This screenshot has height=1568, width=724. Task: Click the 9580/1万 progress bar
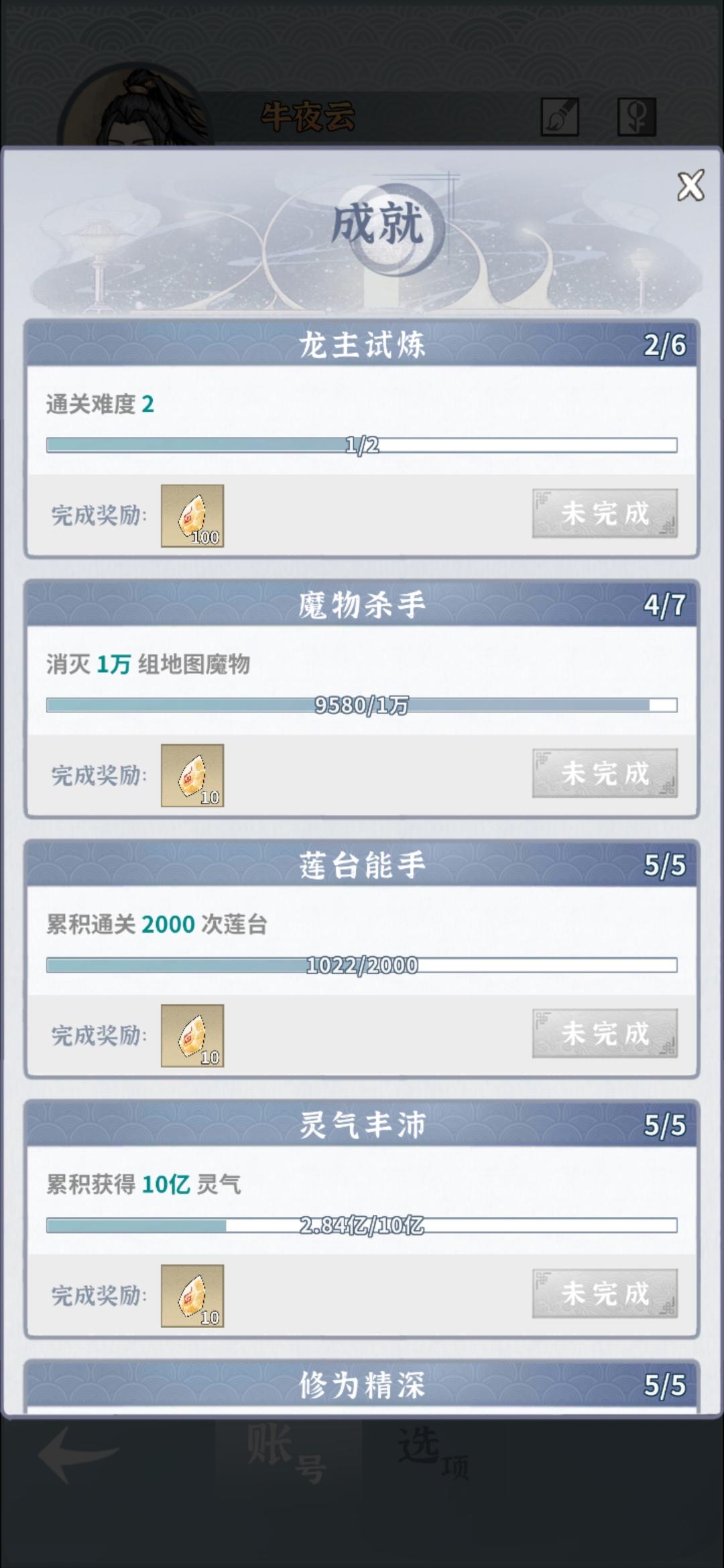pos(362,705)
